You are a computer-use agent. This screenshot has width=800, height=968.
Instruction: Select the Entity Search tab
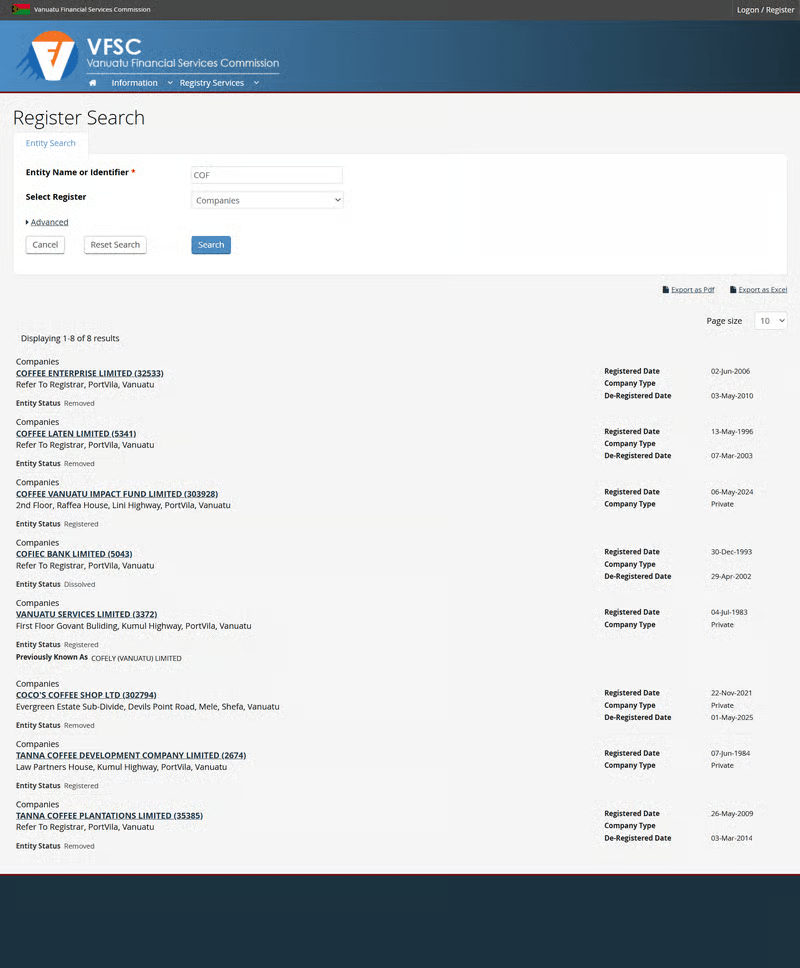50,143
